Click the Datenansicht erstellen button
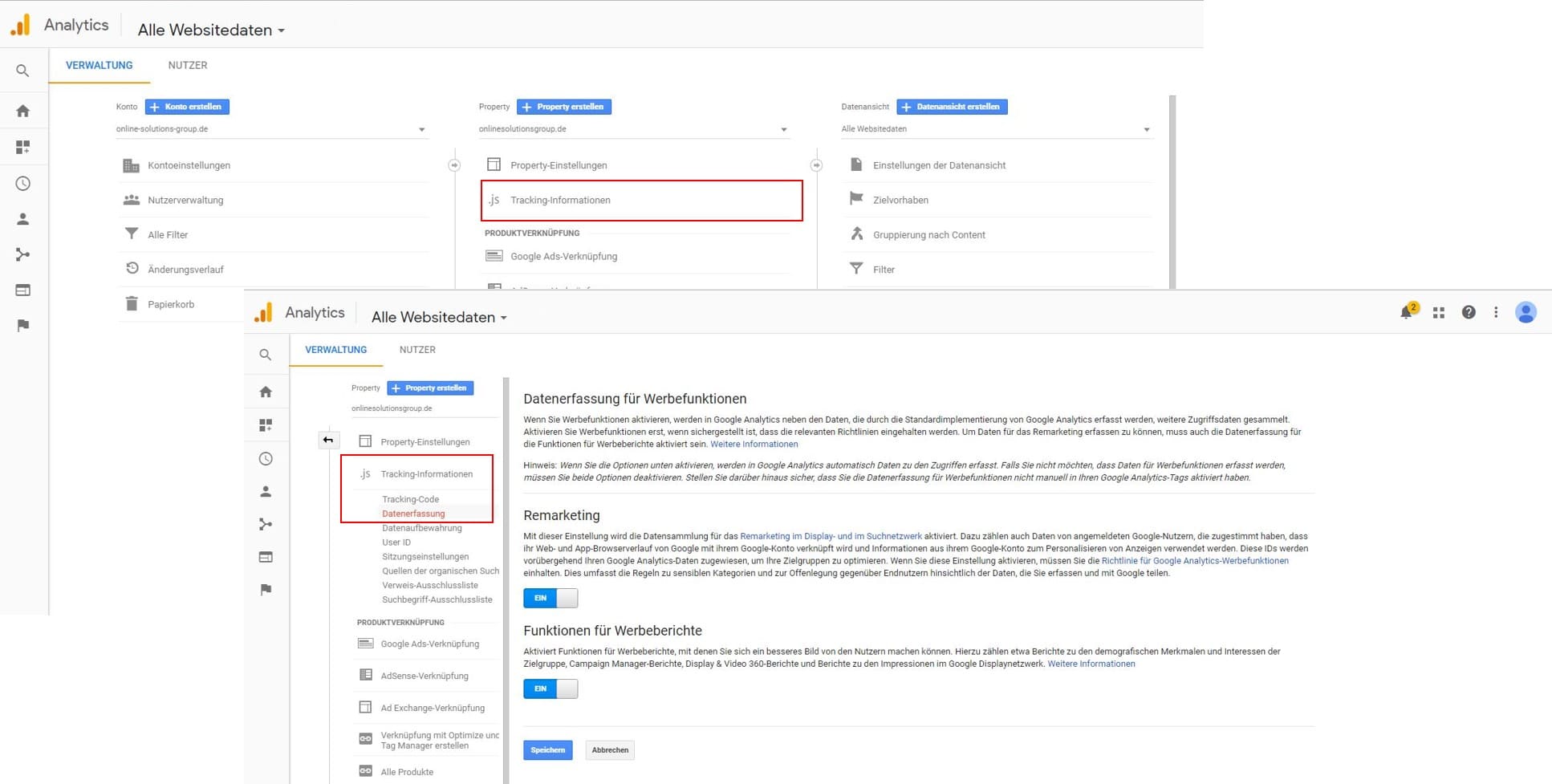The width and height of the screenshot is (1552, 784). (x=952, y=107)
